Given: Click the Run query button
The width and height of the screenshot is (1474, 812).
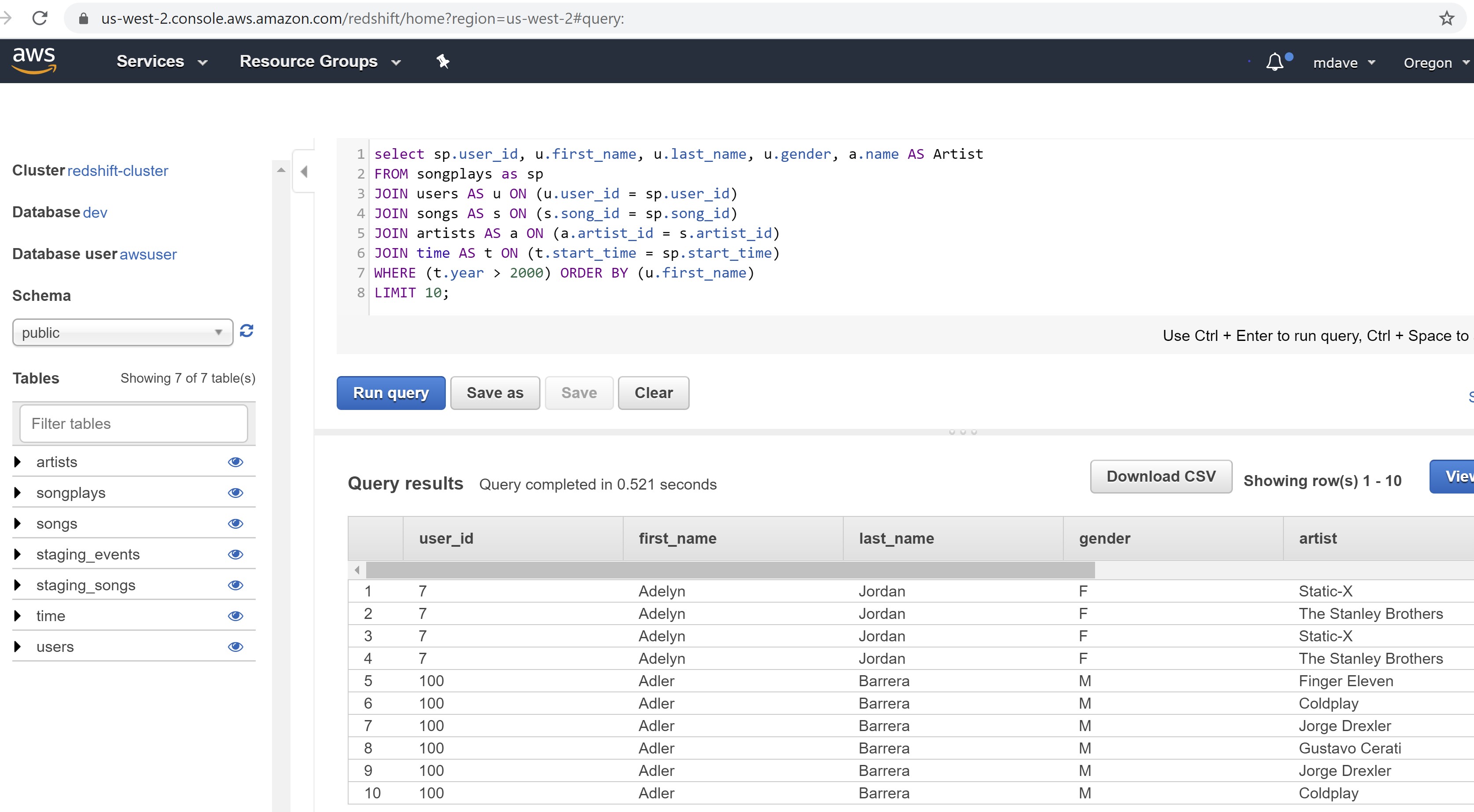Looking at the screenshot, I should (391, 393).
